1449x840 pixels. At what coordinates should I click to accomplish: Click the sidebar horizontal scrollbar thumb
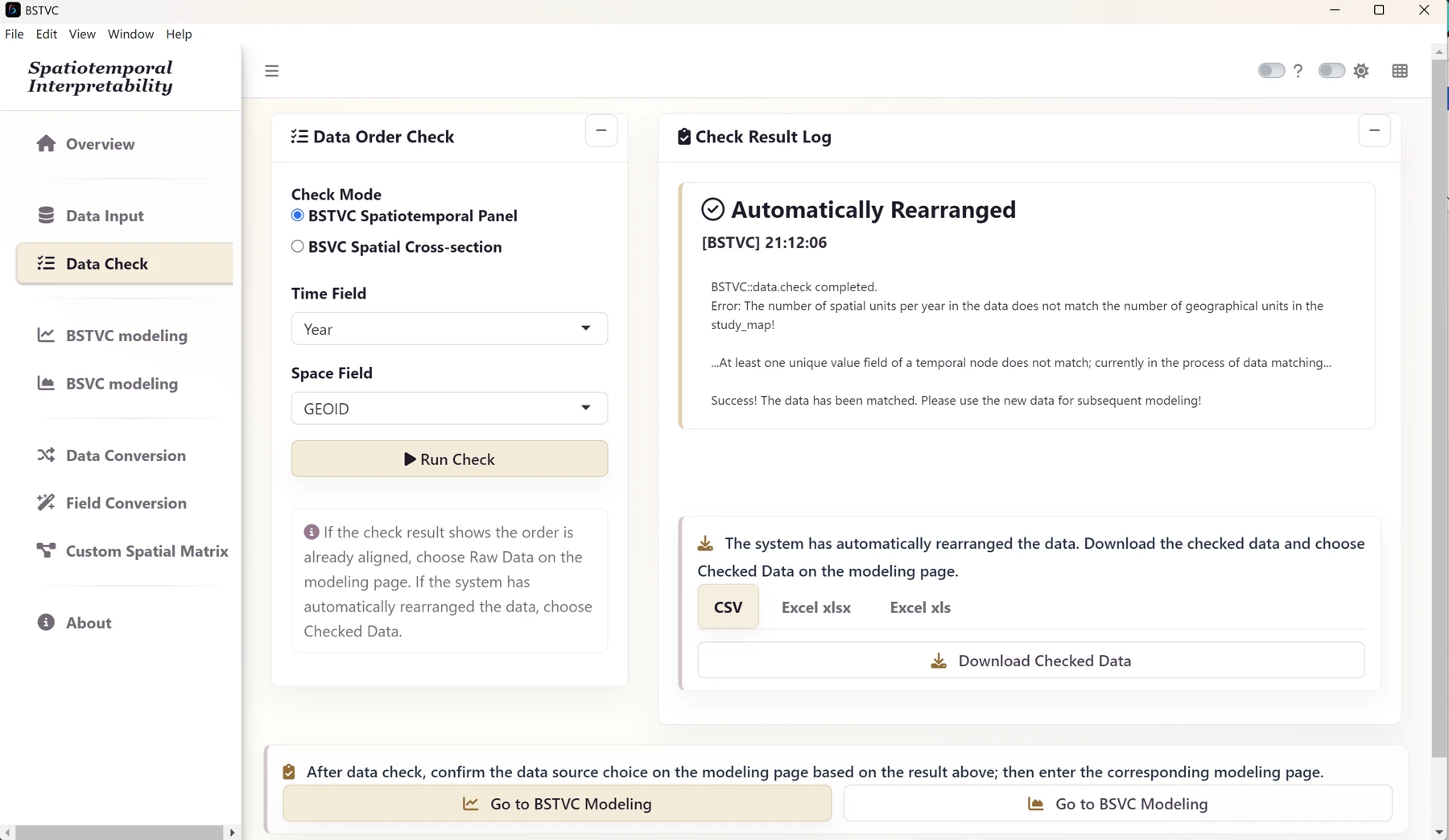click(119, 832)
